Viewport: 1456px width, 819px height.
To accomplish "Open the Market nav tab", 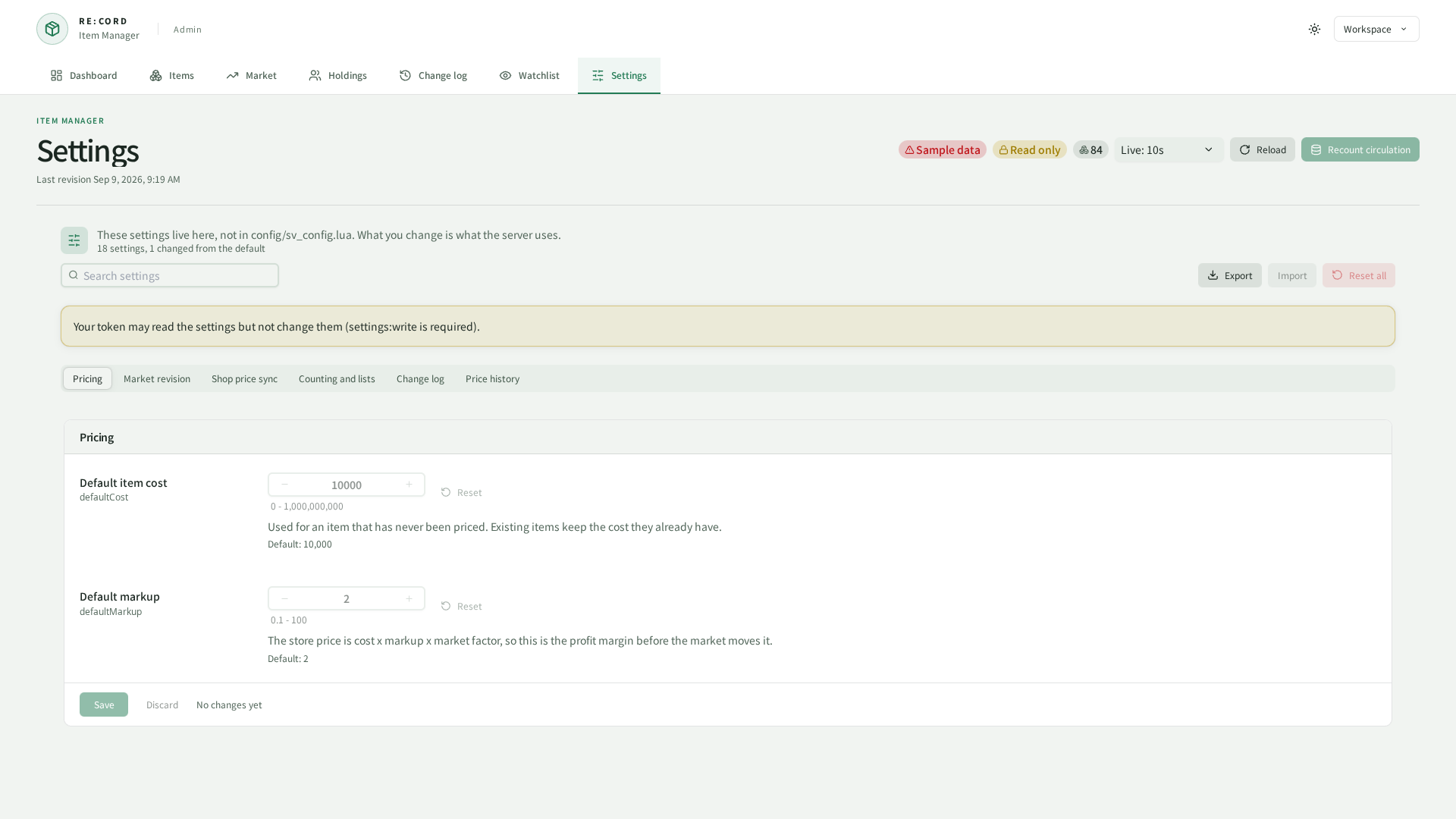I will pos(251,75).
